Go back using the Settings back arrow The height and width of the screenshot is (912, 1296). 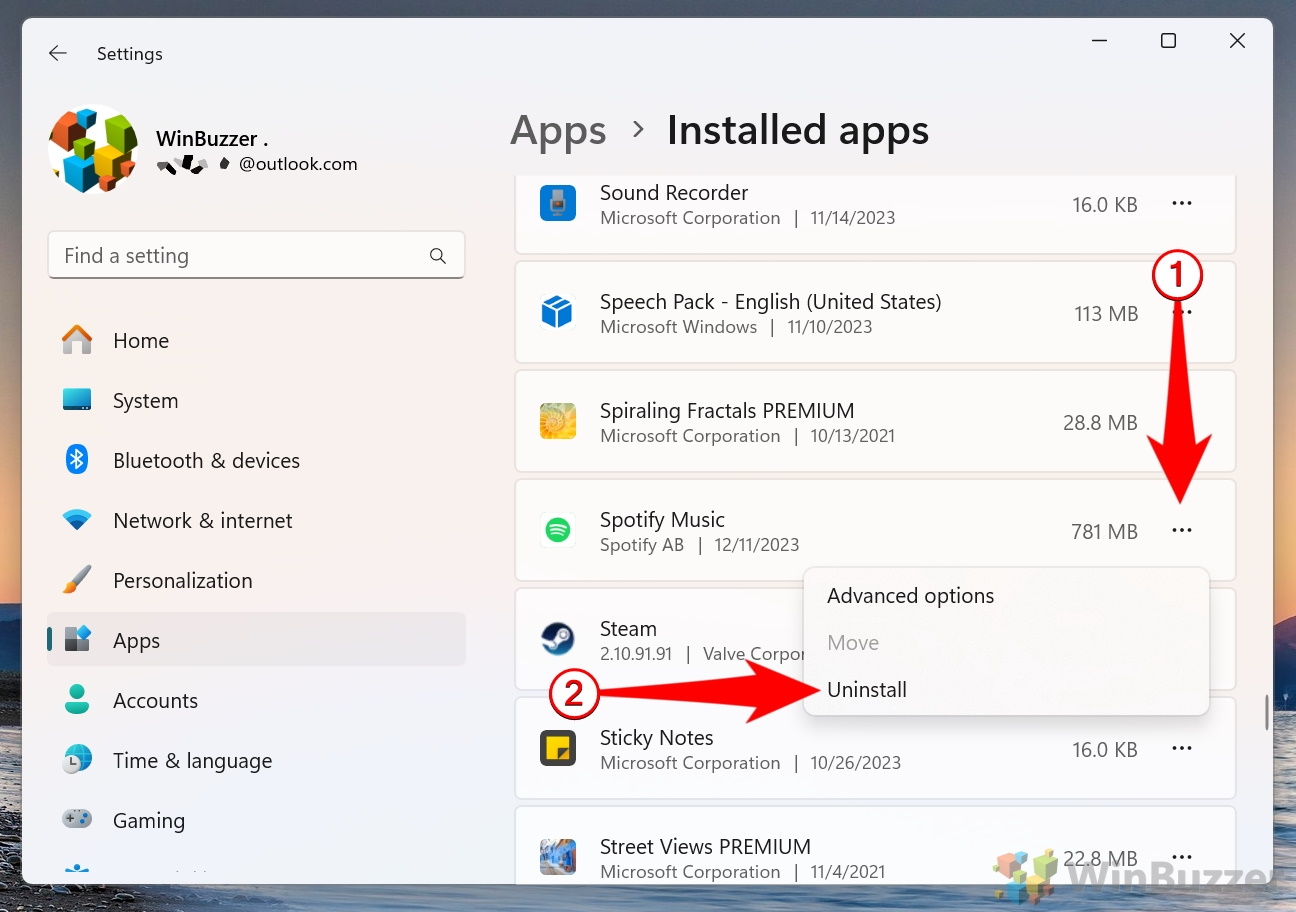tap(58, 54)
